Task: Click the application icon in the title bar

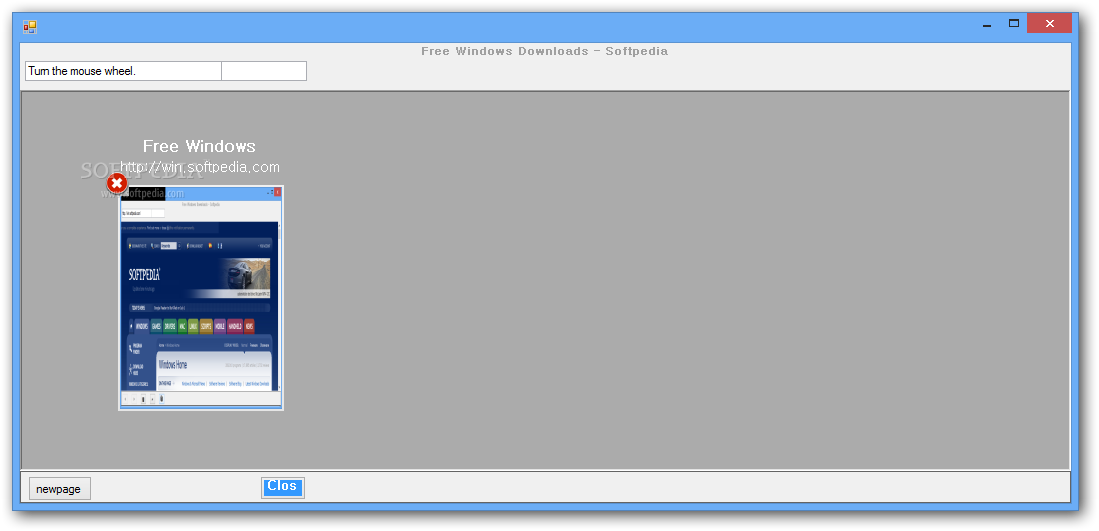Action: (x=29, y=27)
